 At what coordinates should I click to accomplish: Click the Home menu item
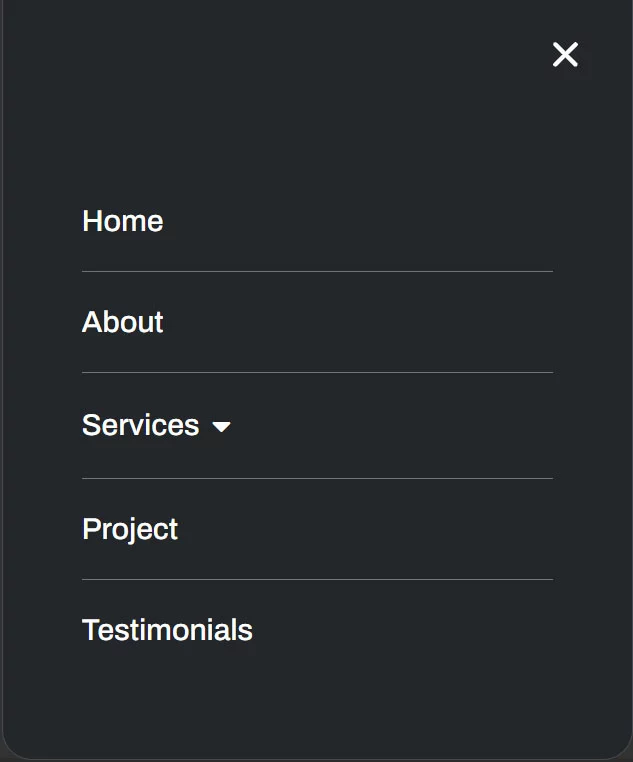123,221
